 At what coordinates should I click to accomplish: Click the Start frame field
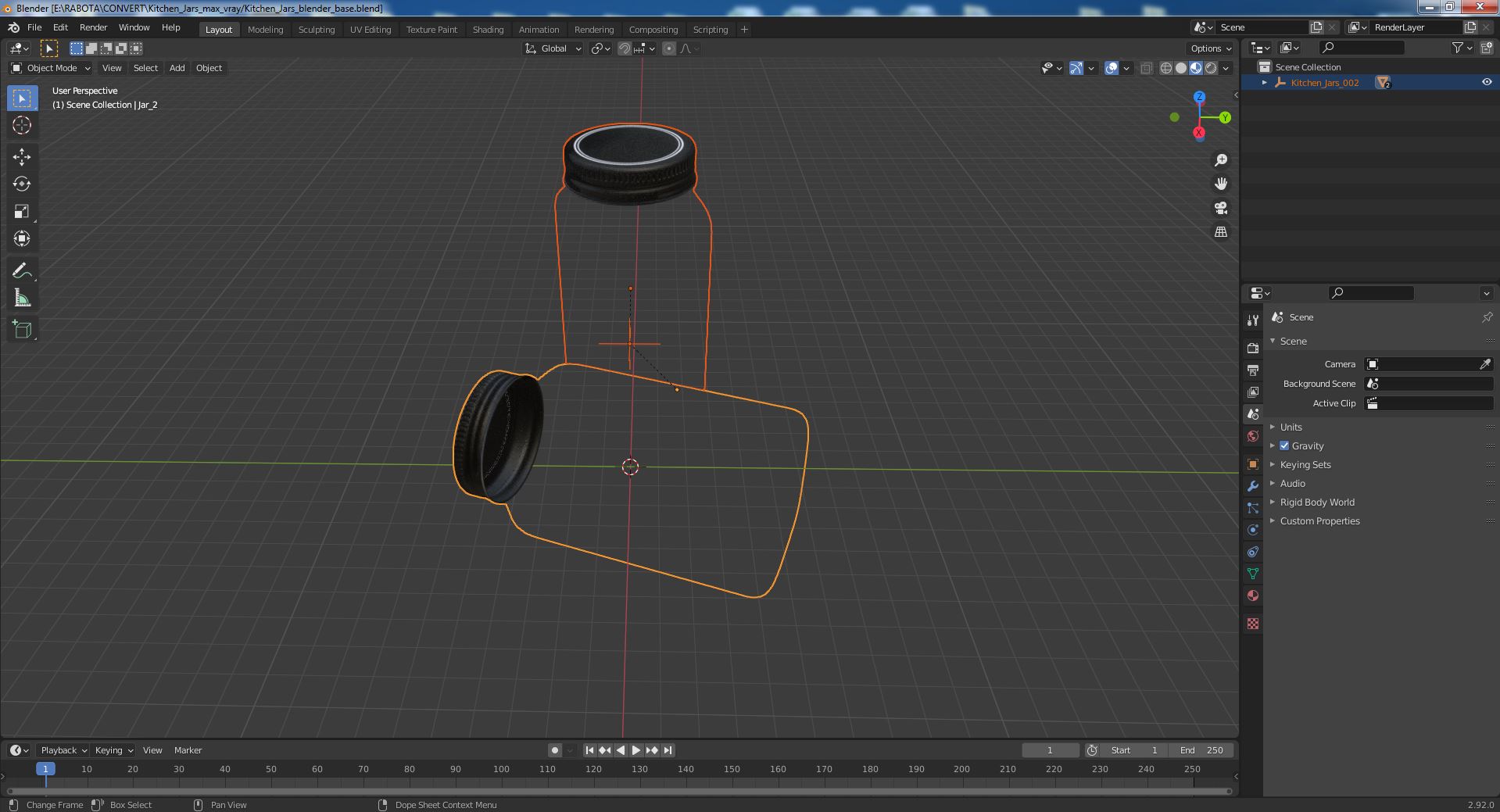coord(1135,750)
